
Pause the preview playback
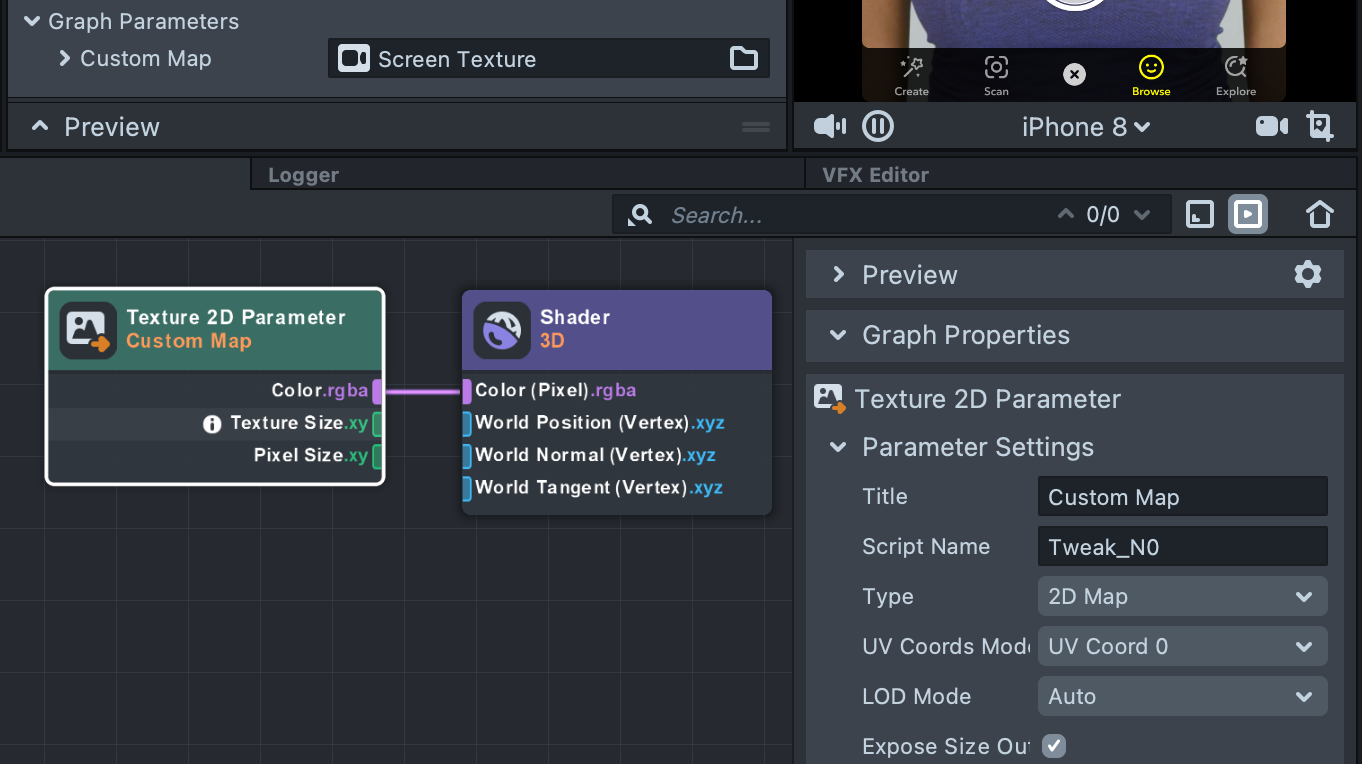(878, 127)
